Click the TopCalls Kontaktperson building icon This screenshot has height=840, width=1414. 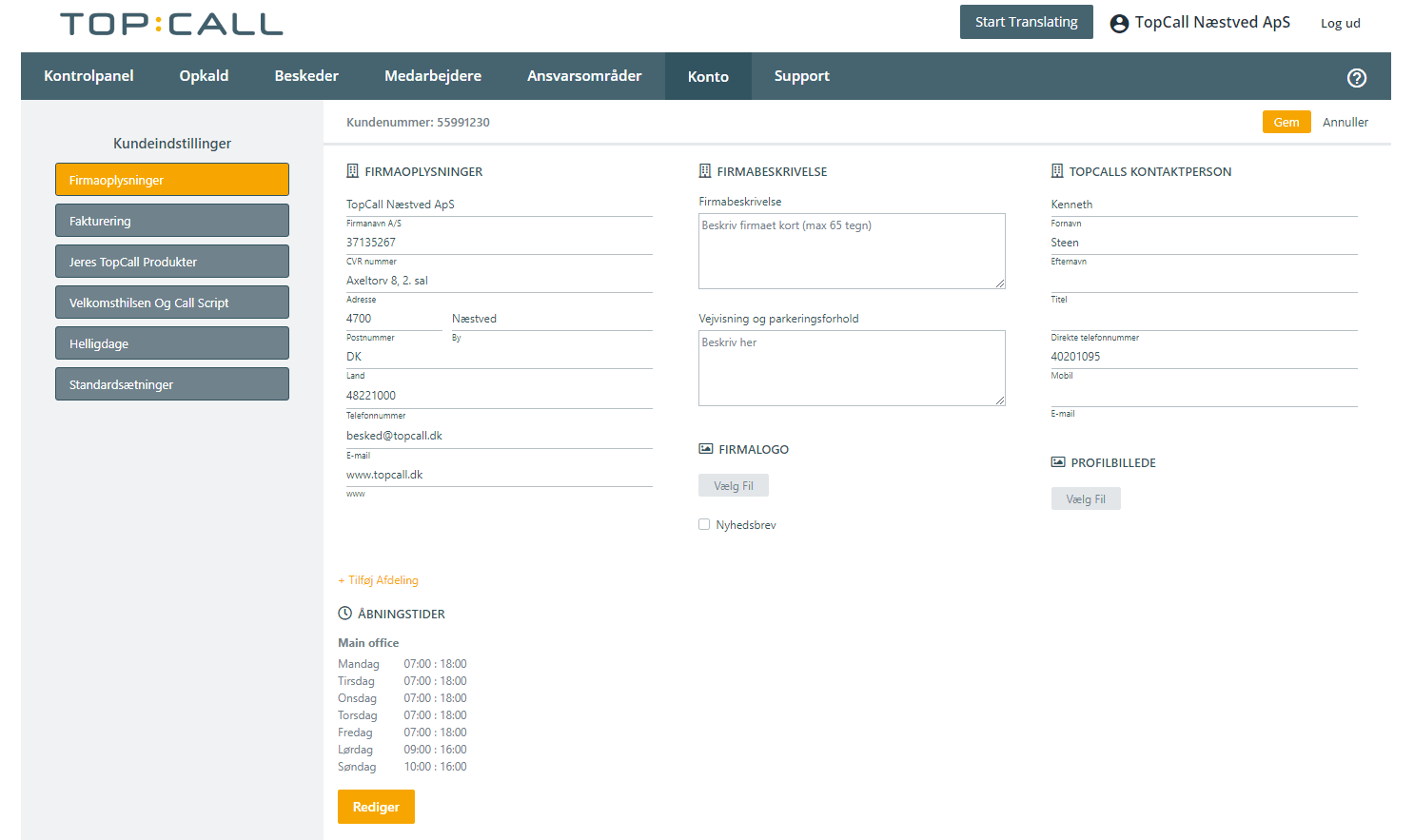pyautogui.click(x=1056, y=171)
